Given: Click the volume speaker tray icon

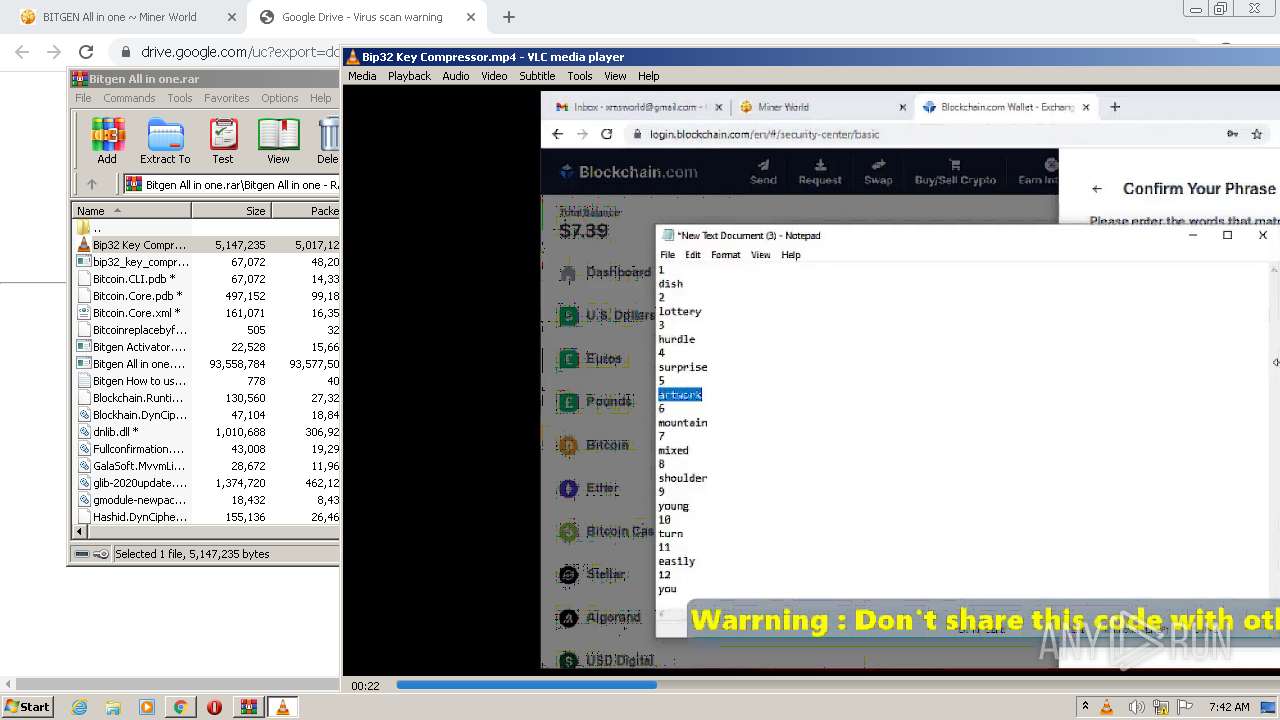Looking at the screenshot, I should [1136, 707].
